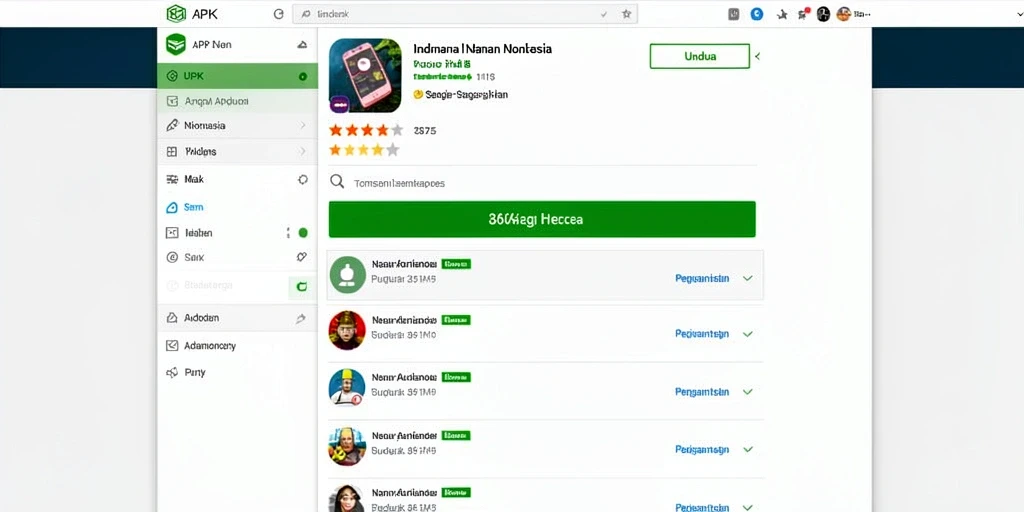Click the circular icon right of Mak

tap(302, 179)
